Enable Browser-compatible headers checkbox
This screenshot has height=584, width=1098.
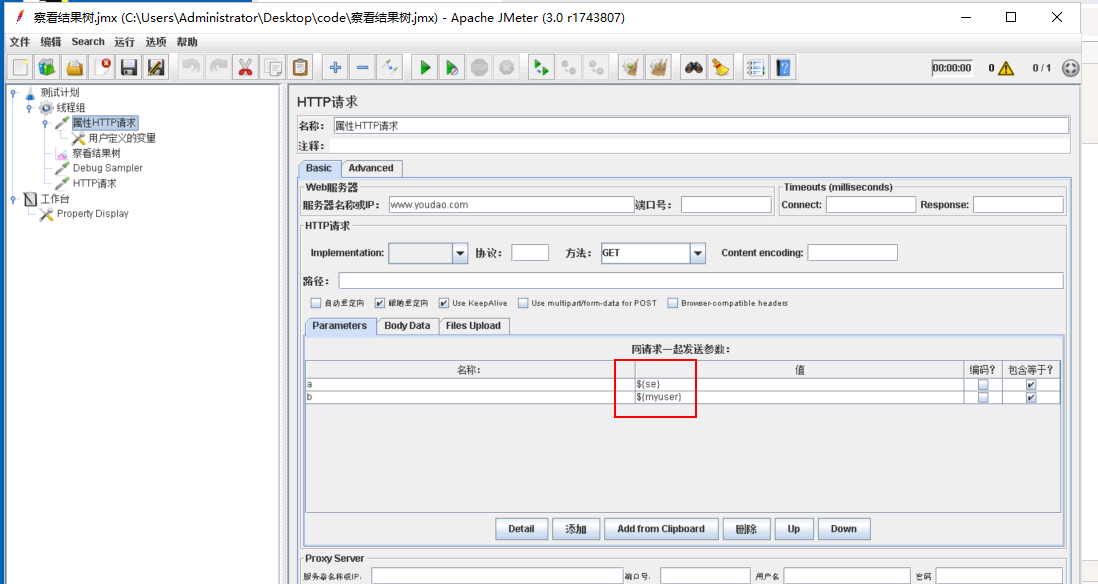pos(673,303)
